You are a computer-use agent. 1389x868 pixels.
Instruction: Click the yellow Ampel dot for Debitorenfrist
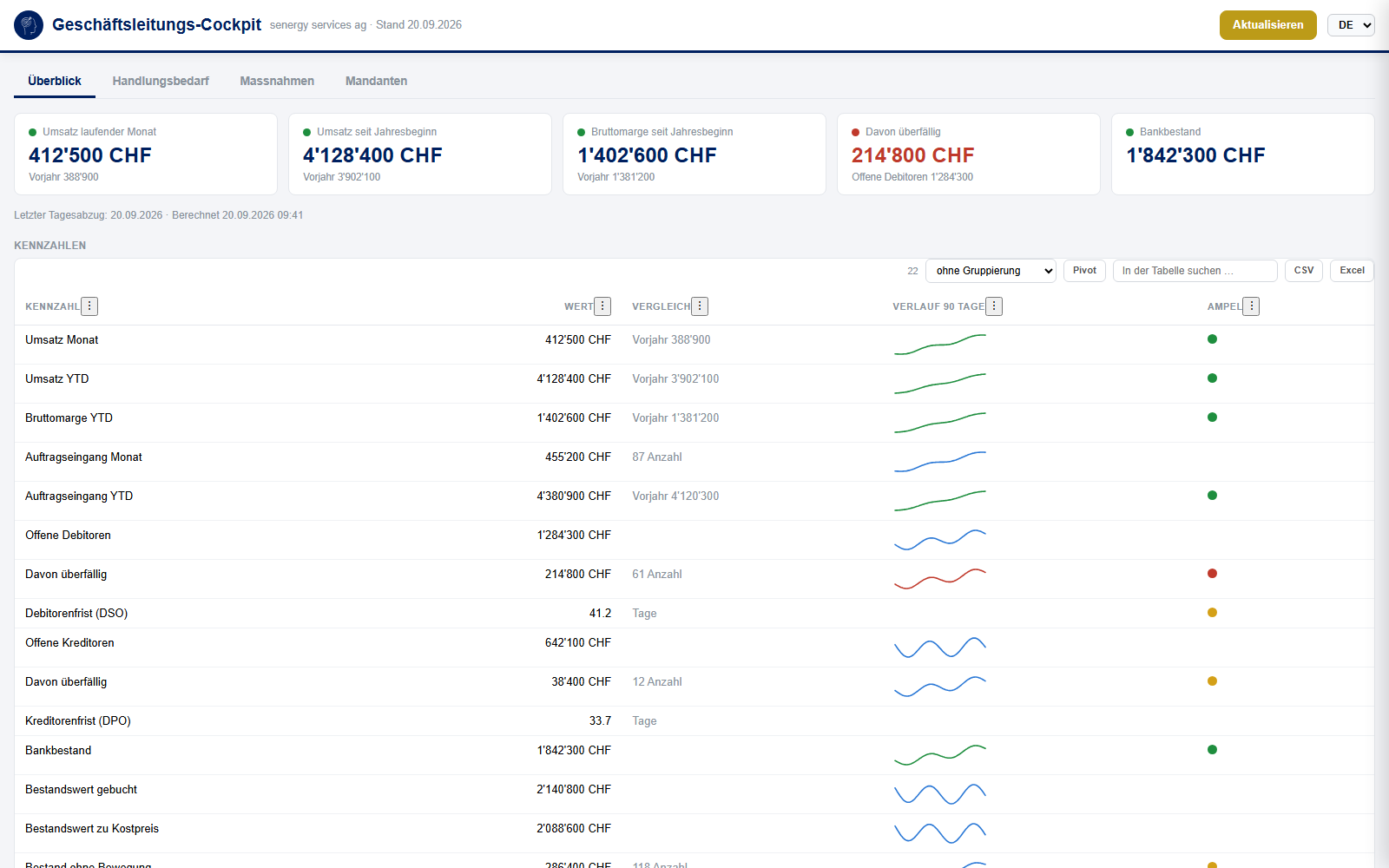click(x=1212, y=613)
